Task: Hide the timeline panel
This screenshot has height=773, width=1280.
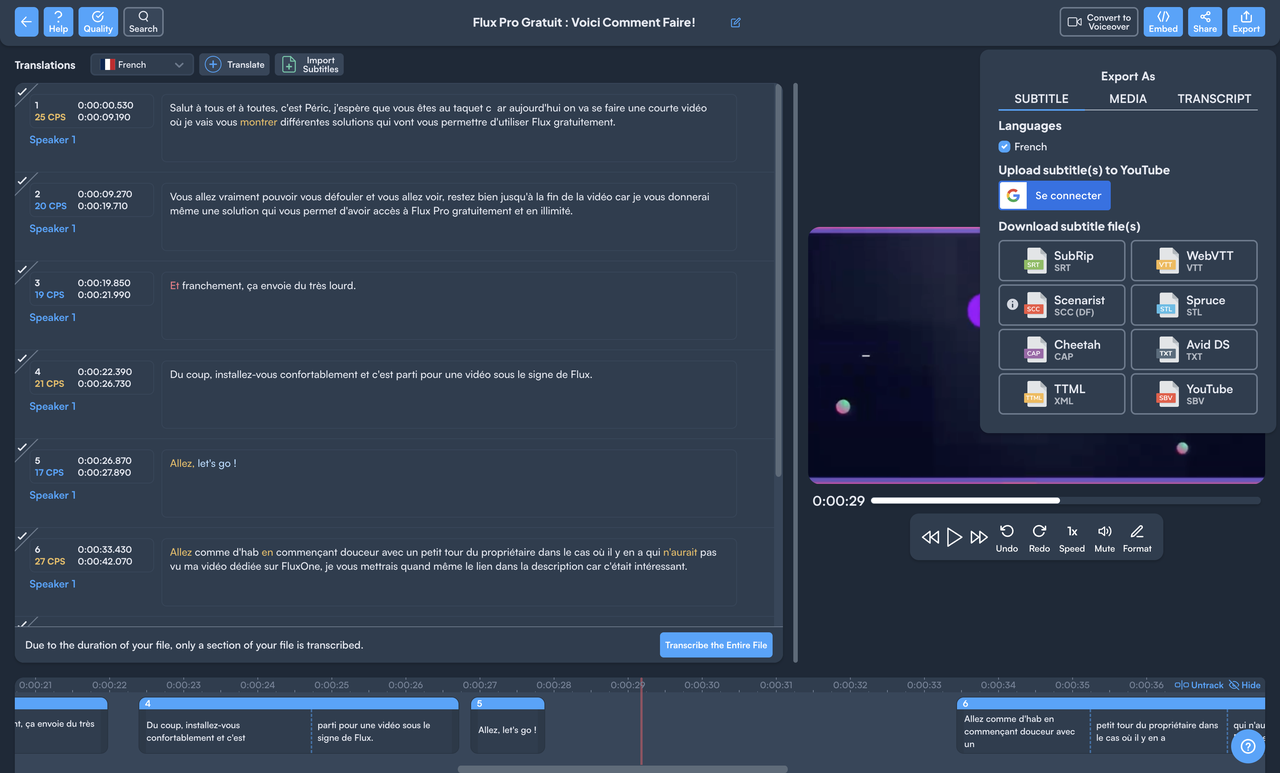Action: tap(1245, 685)
